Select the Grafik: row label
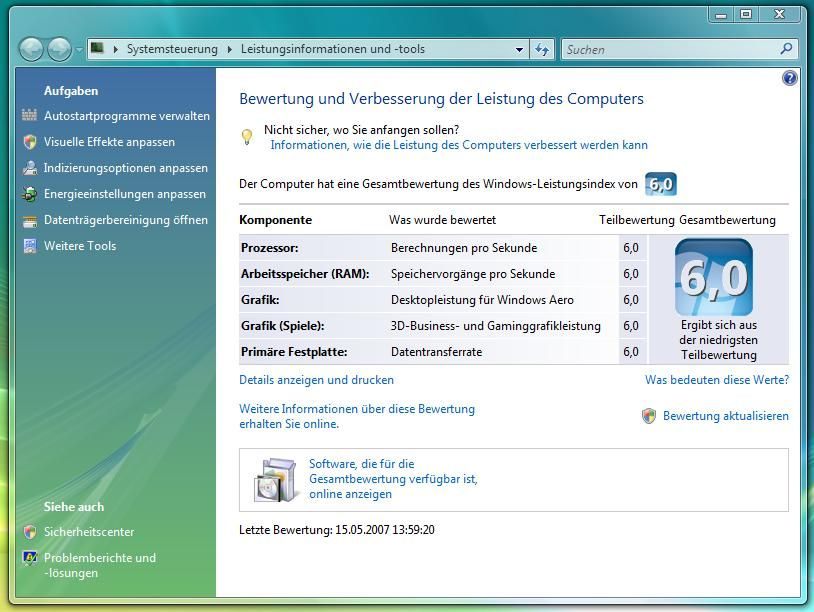 click(260, 300)
